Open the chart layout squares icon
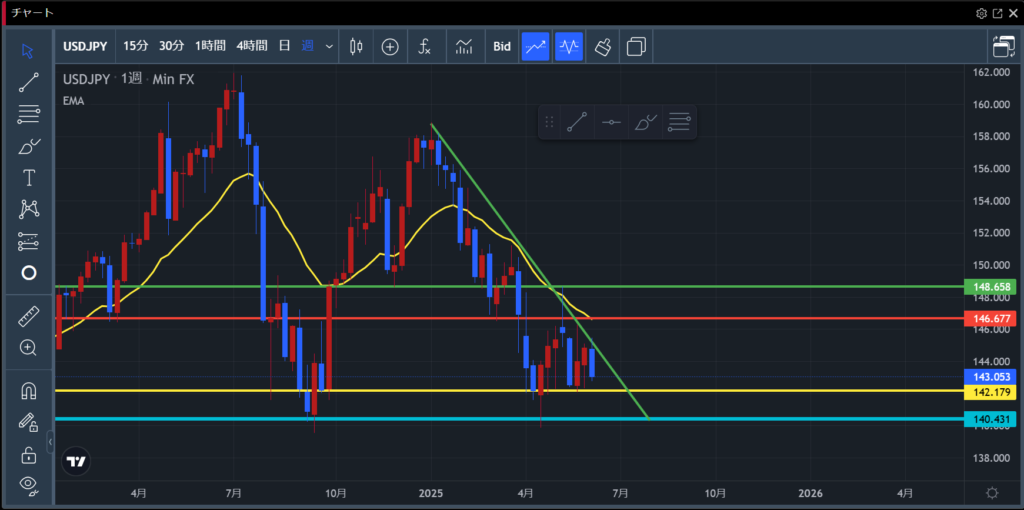 636,47
